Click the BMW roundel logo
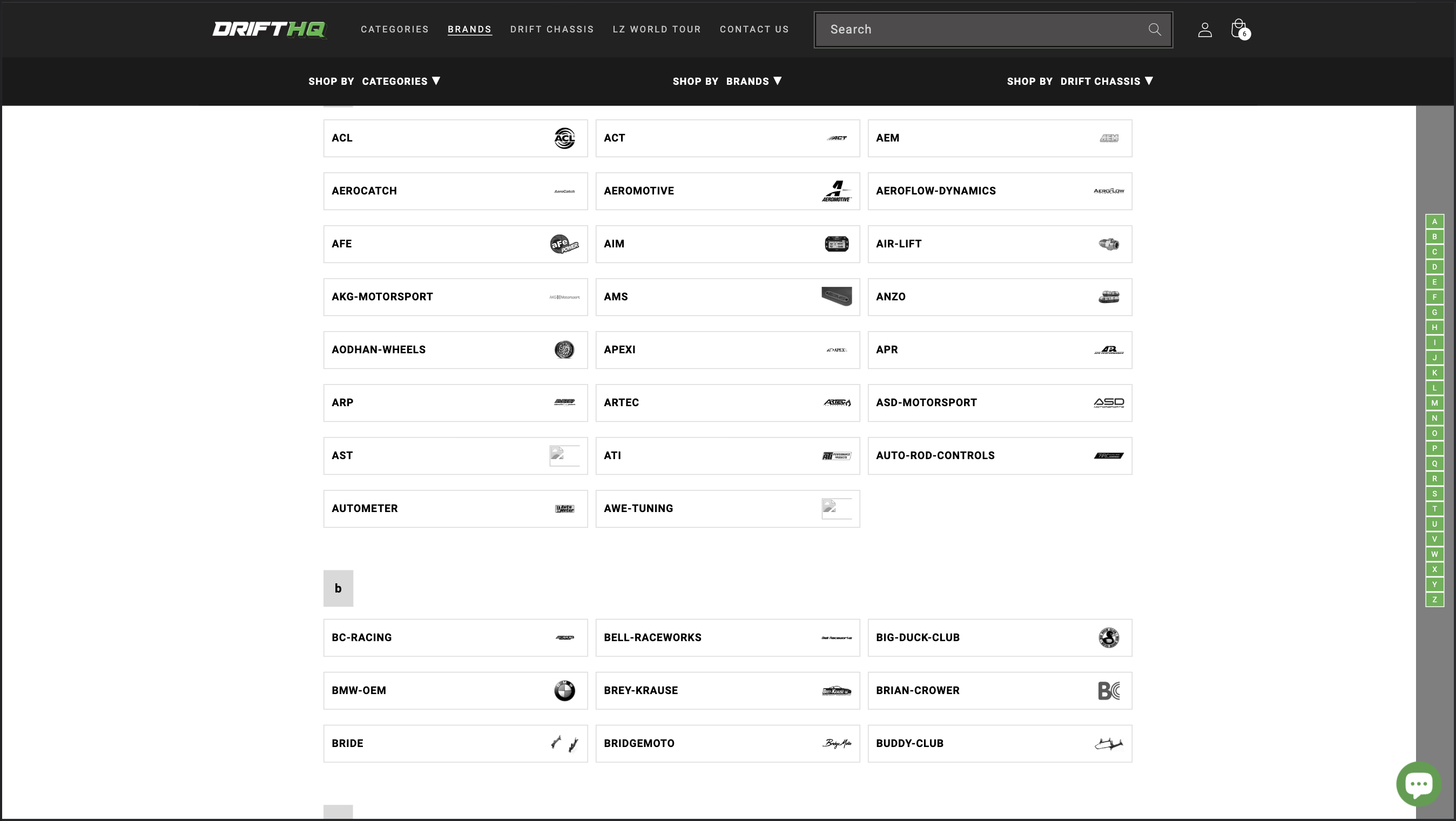Screen dimensions: 1456x821 pyautogui.click(x=564, y=690)
